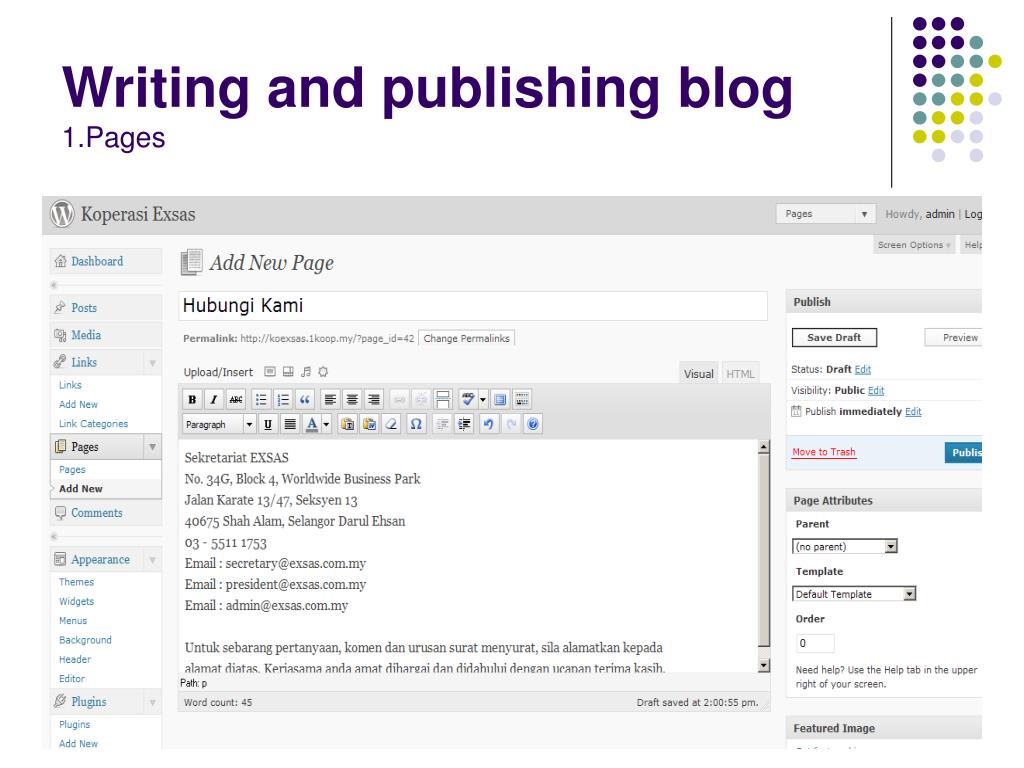Insert the More tag

(443, 399)
